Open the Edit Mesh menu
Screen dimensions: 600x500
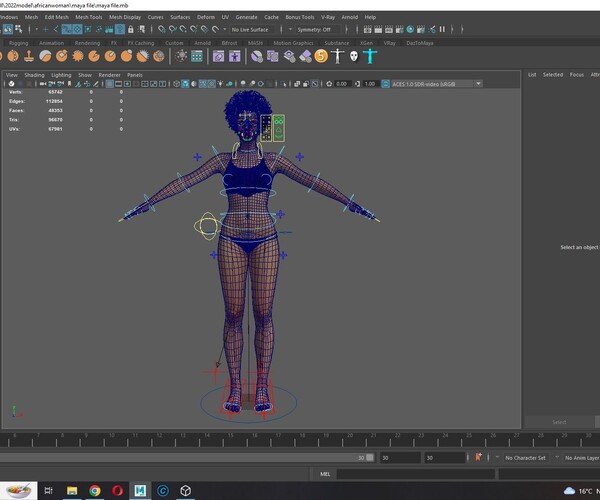pyautogui.click(x=56, y=17)
